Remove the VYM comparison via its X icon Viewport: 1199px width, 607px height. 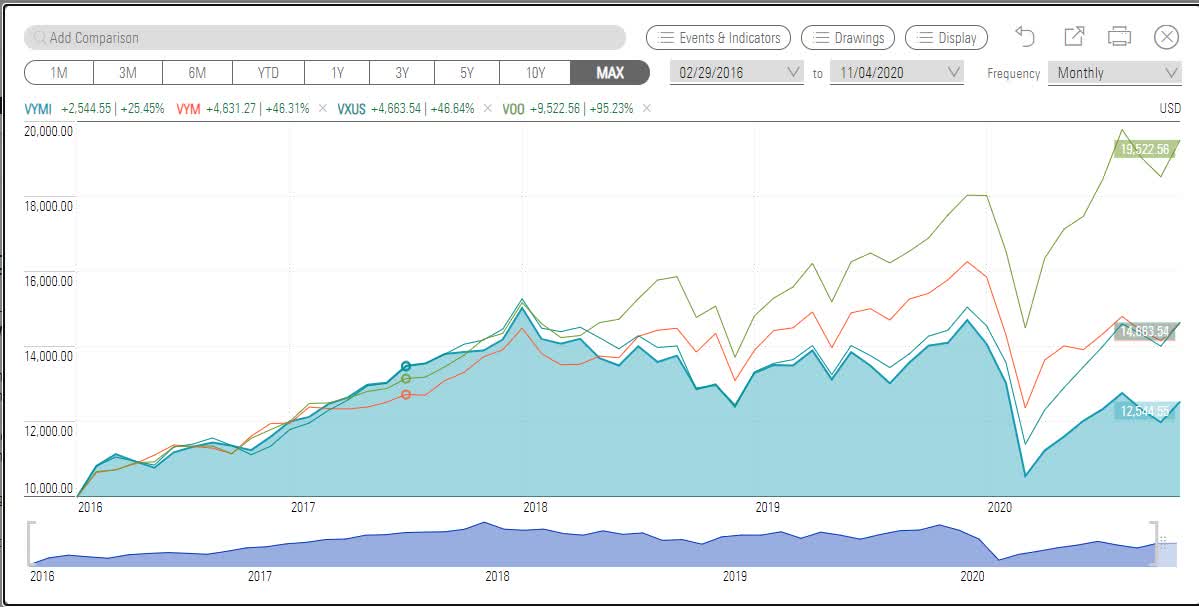click(x=323, y=108)
